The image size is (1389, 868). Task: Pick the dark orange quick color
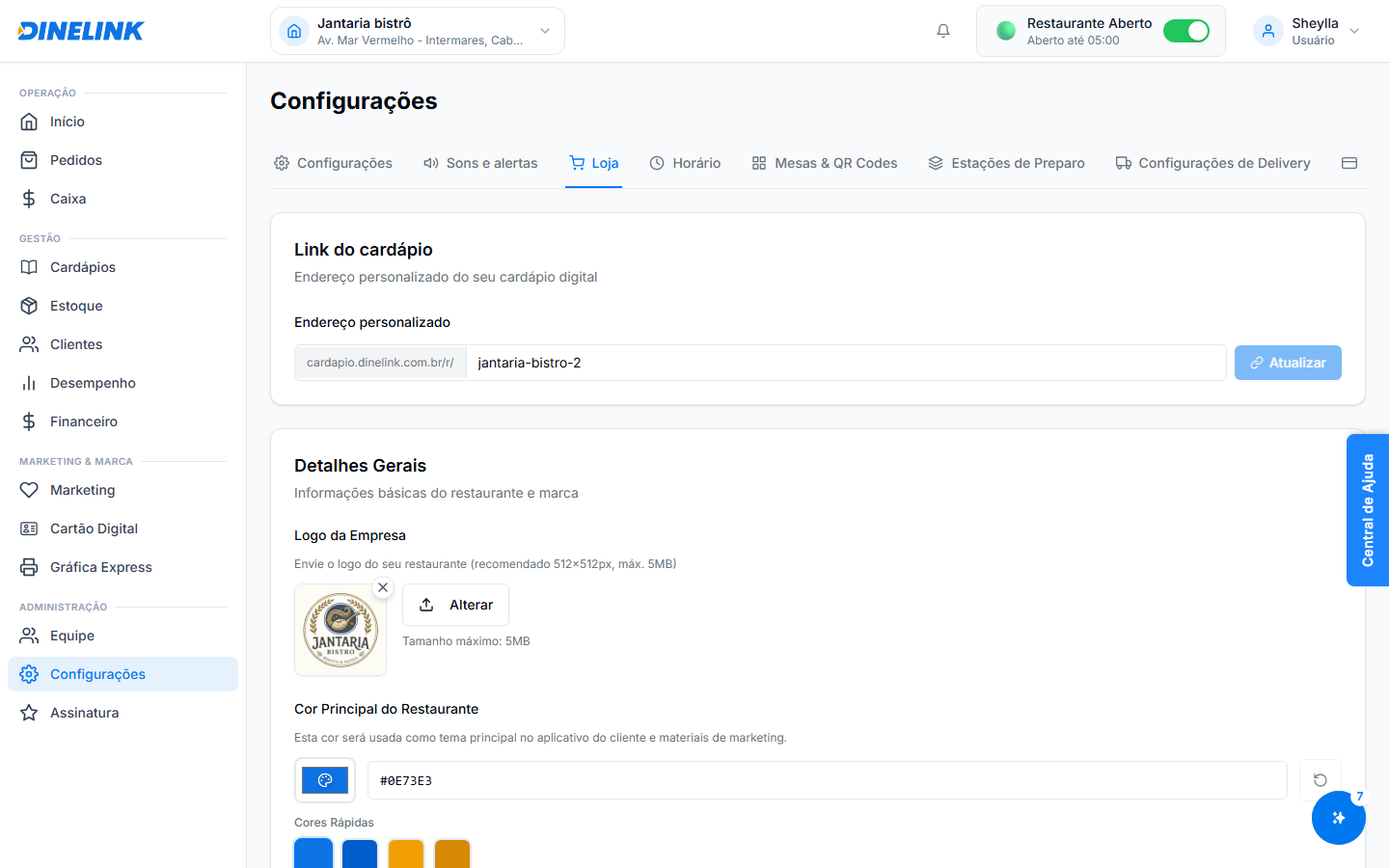click(452, 854)
